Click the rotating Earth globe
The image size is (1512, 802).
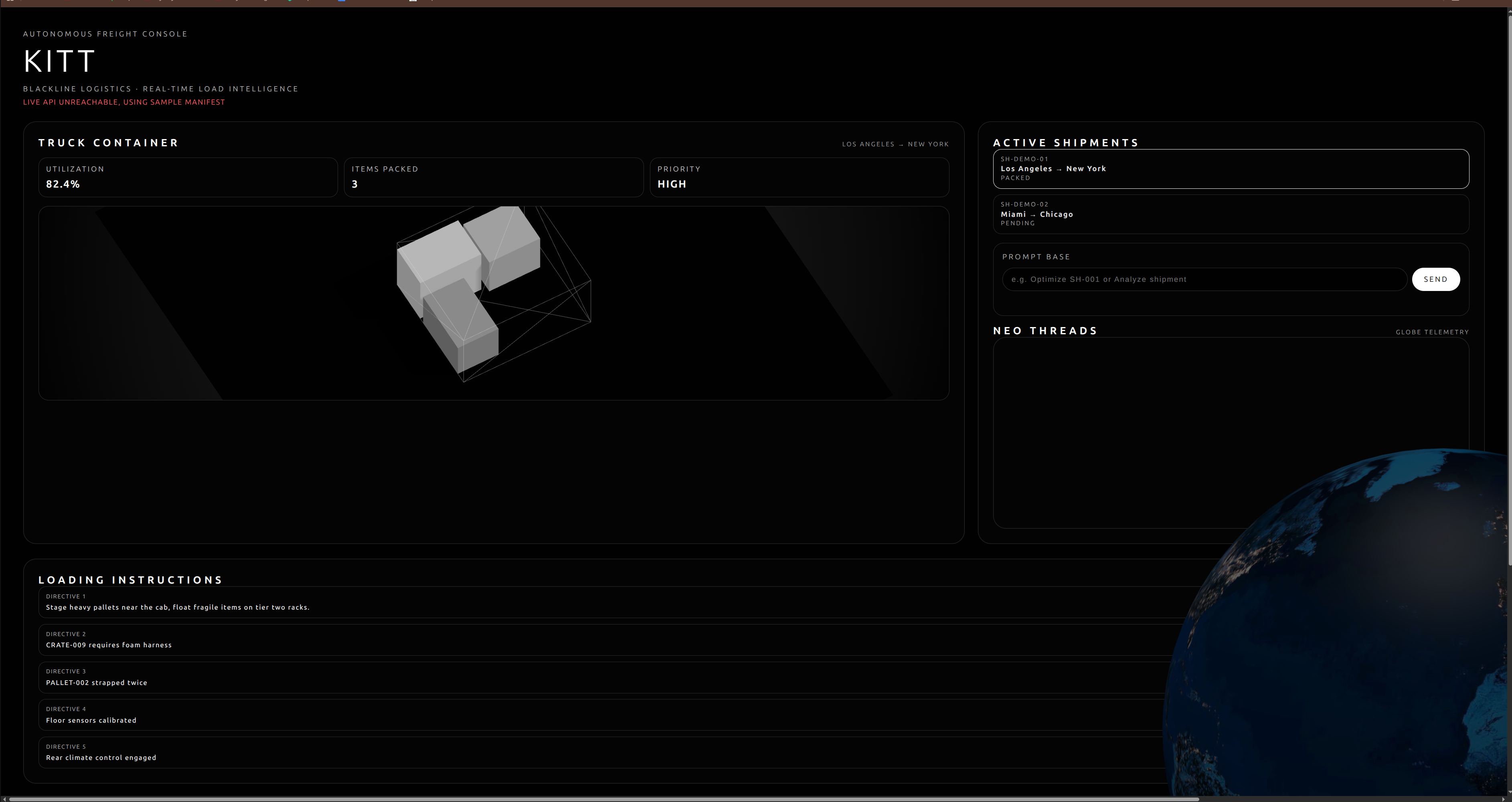(x=1350, y=645)
